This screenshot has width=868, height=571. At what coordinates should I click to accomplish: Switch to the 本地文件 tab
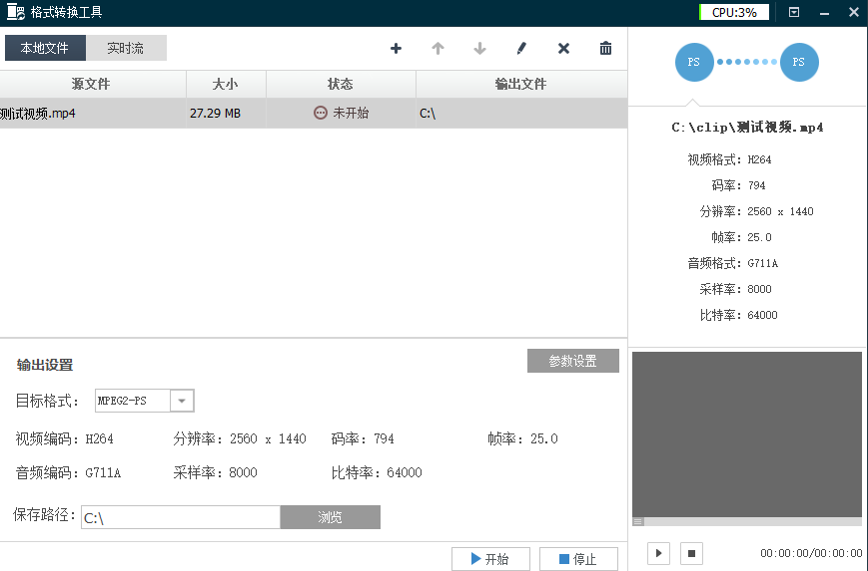coord(45,48)
